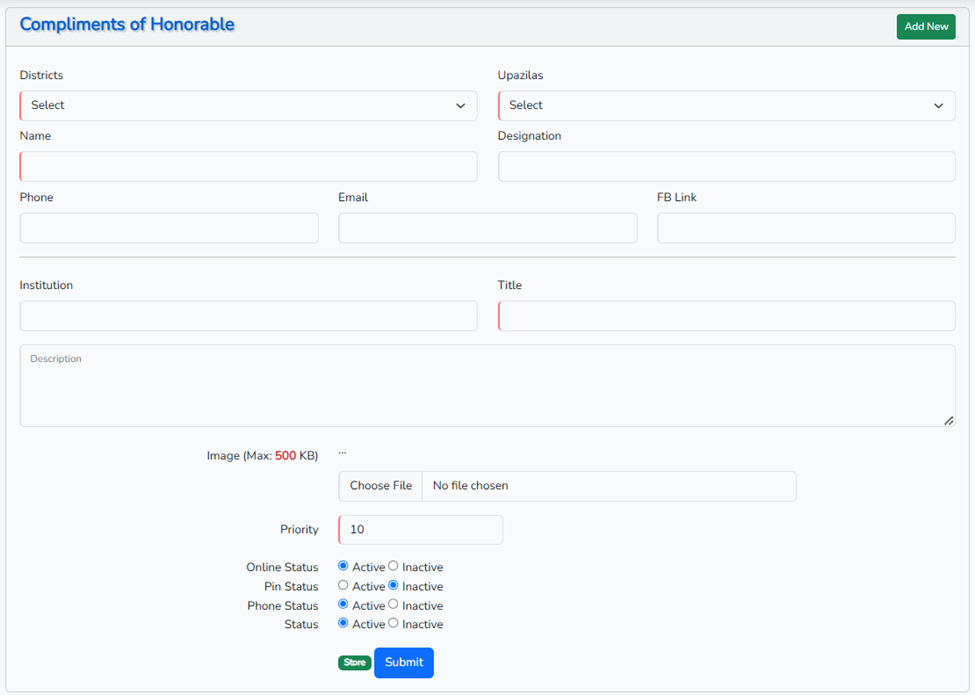Set Phone Status to Inactive
Viewport: 975px width, 695px height.
click(393, 605)
